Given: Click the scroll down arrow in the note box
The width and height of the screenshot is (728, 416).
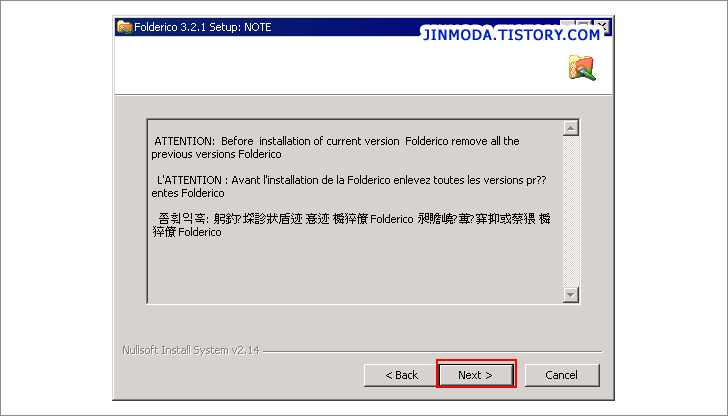Looking at the screenshot, I should click(571, 294).
